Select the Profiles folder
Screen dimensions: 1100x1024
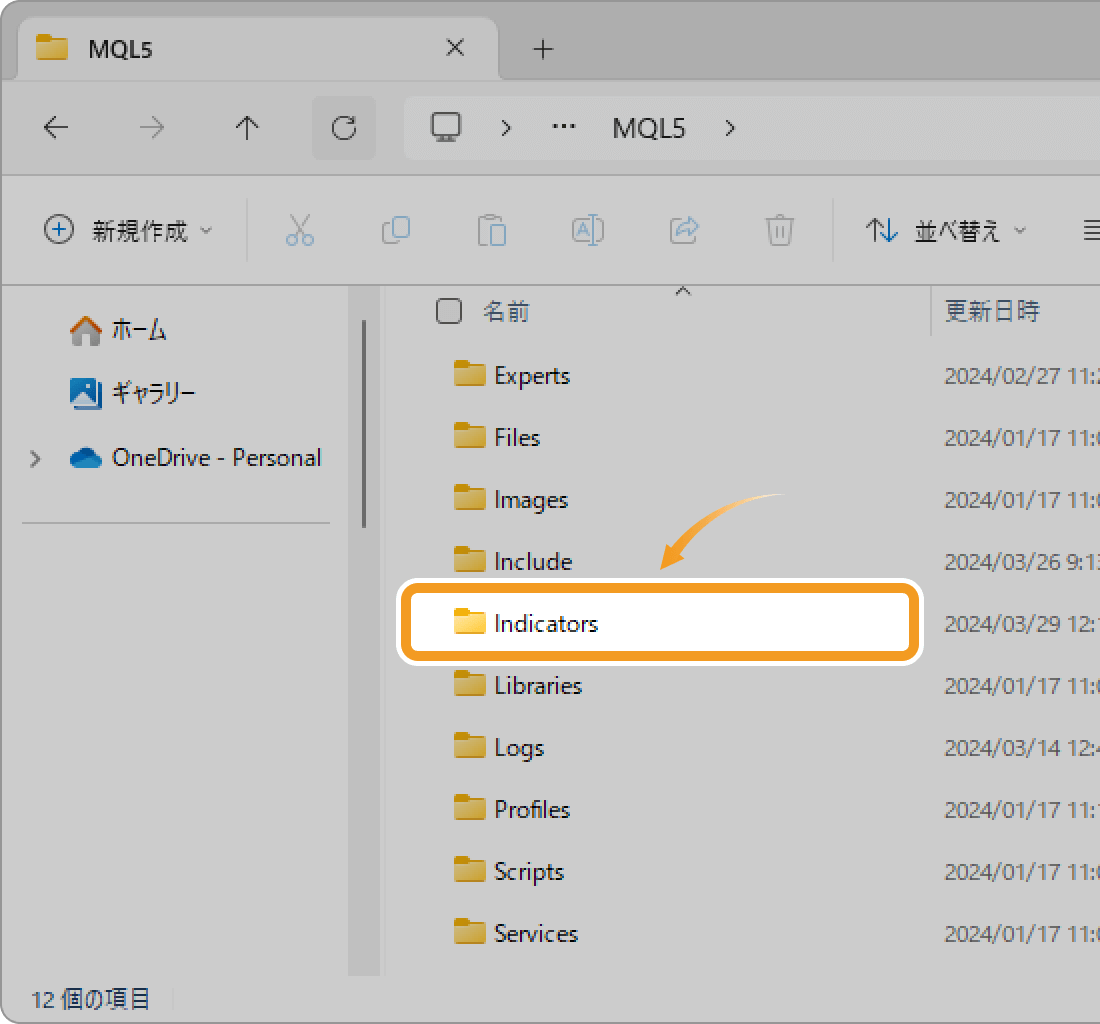pos(511,809)
